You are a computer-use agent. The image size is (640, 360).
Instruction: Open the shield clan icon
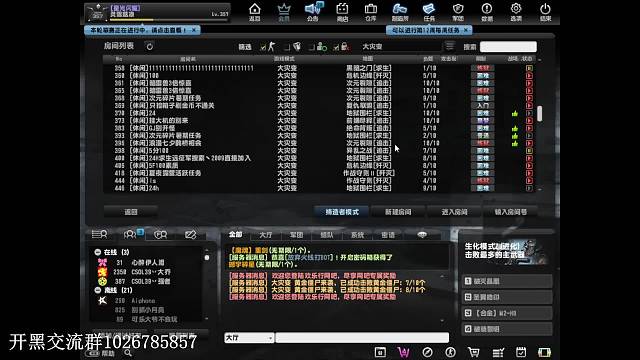click(x=458, y=11)
